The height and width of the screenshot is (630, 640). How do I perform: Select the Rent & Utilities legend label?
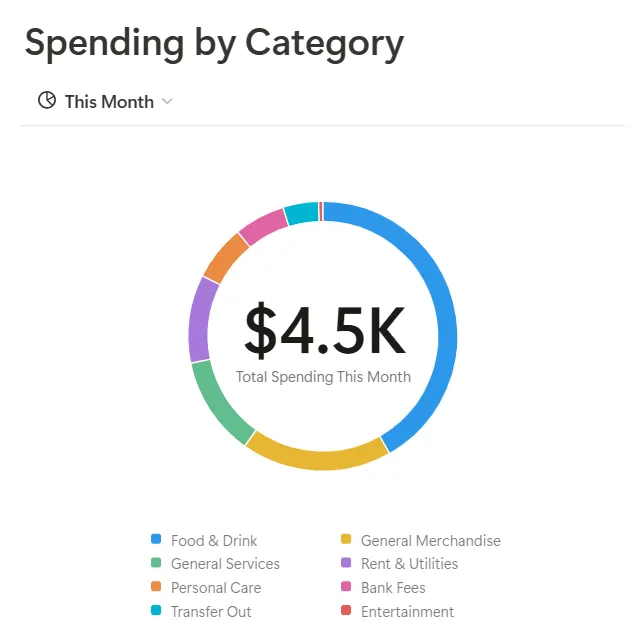pos(409,564)
